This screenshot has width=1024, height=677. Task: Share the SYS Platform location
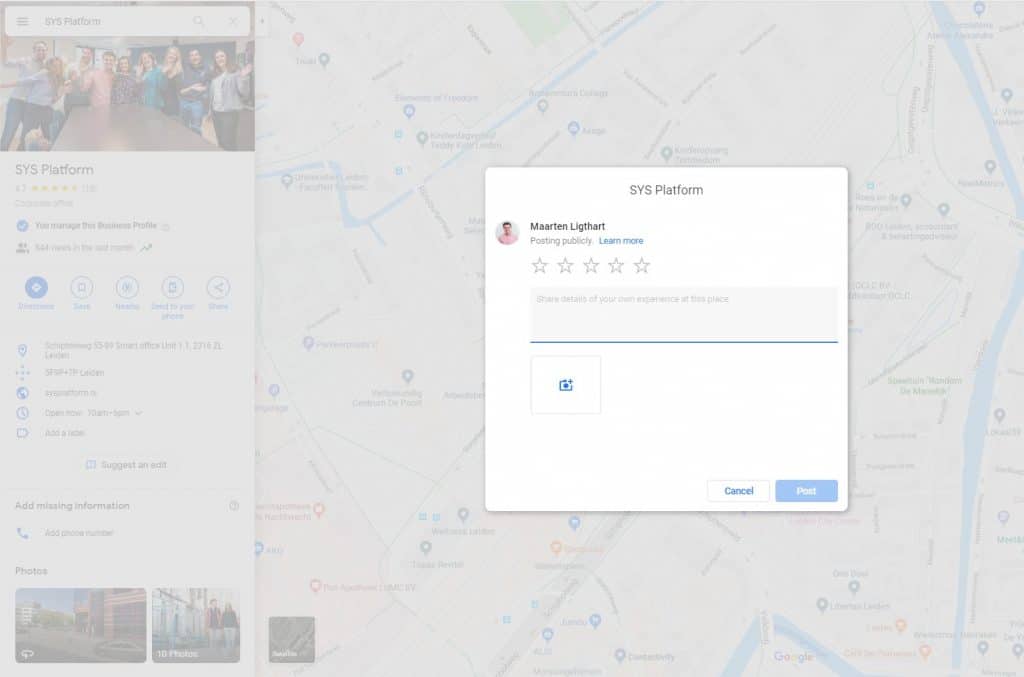pos(218,287)
